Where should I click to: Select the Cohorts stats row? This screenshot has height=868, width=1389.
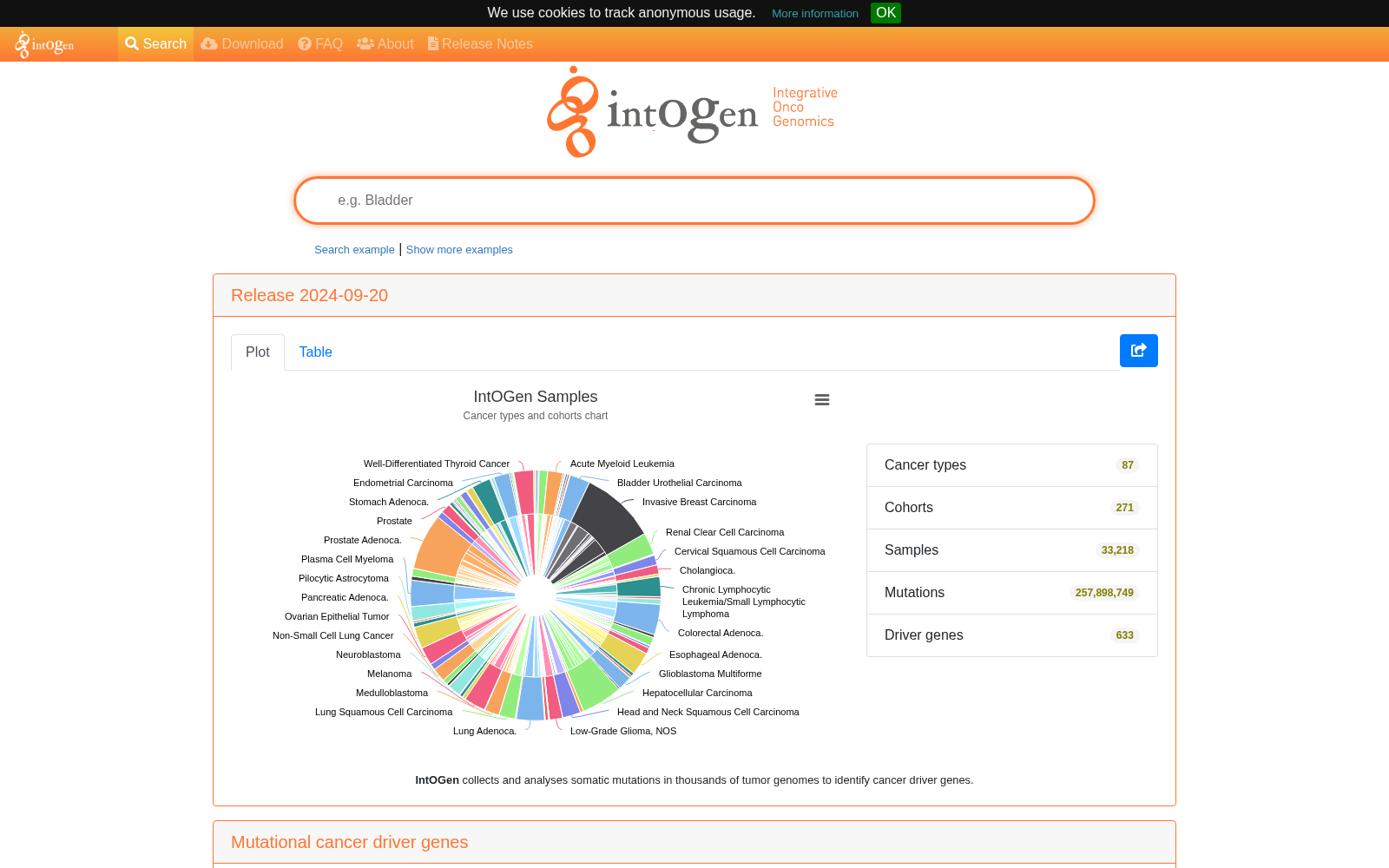tap(1012, 508)
